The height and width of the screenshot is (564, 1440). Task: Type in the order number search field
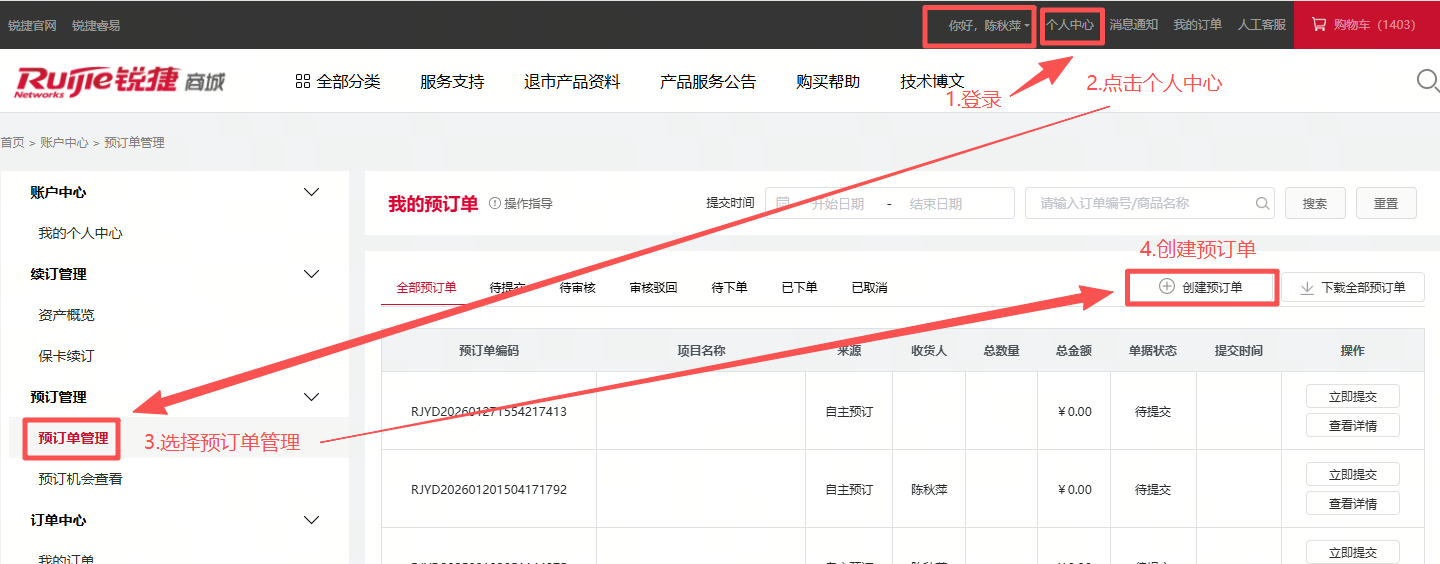click(x=1140, y=203)
